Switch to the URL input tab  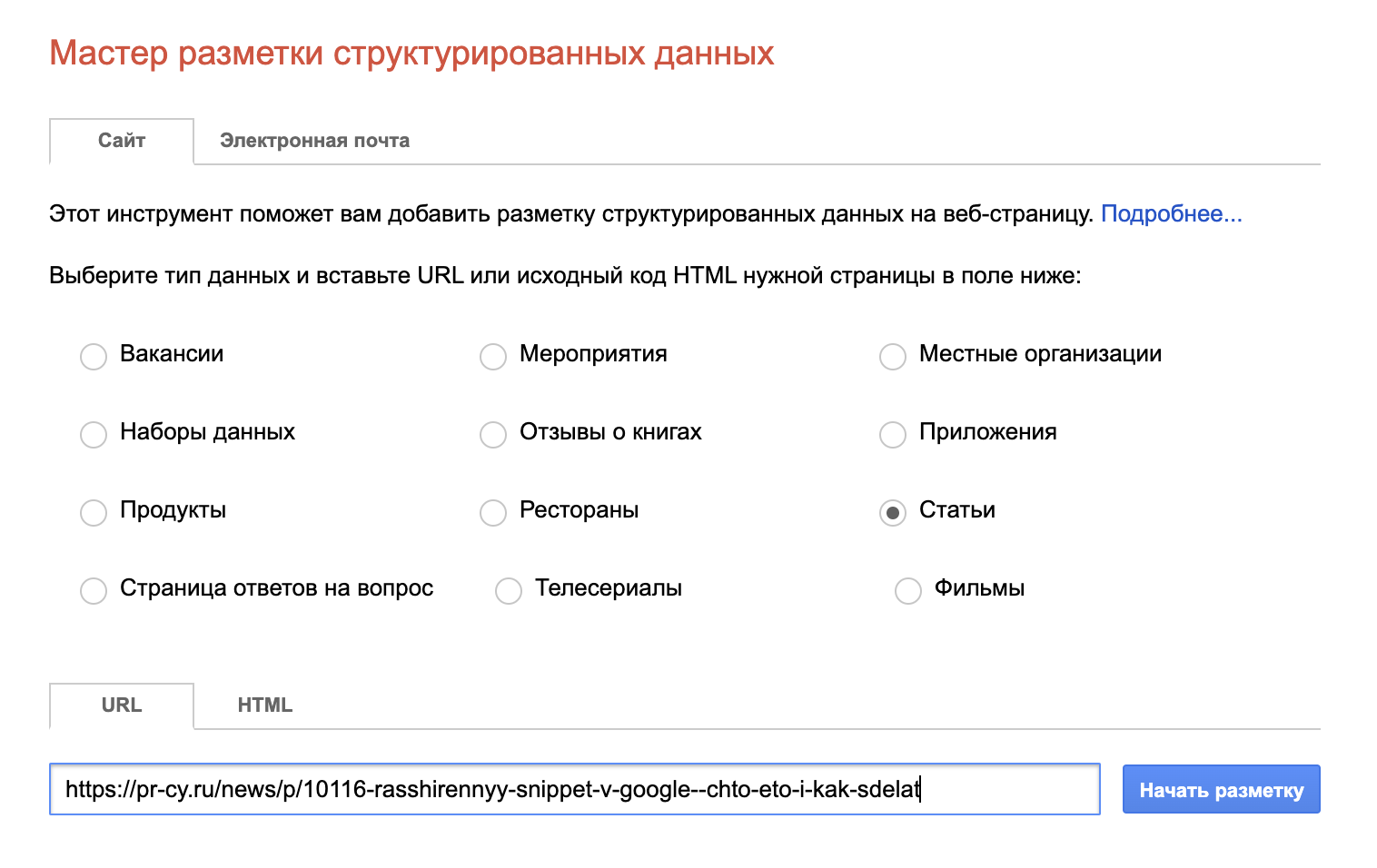122,705
